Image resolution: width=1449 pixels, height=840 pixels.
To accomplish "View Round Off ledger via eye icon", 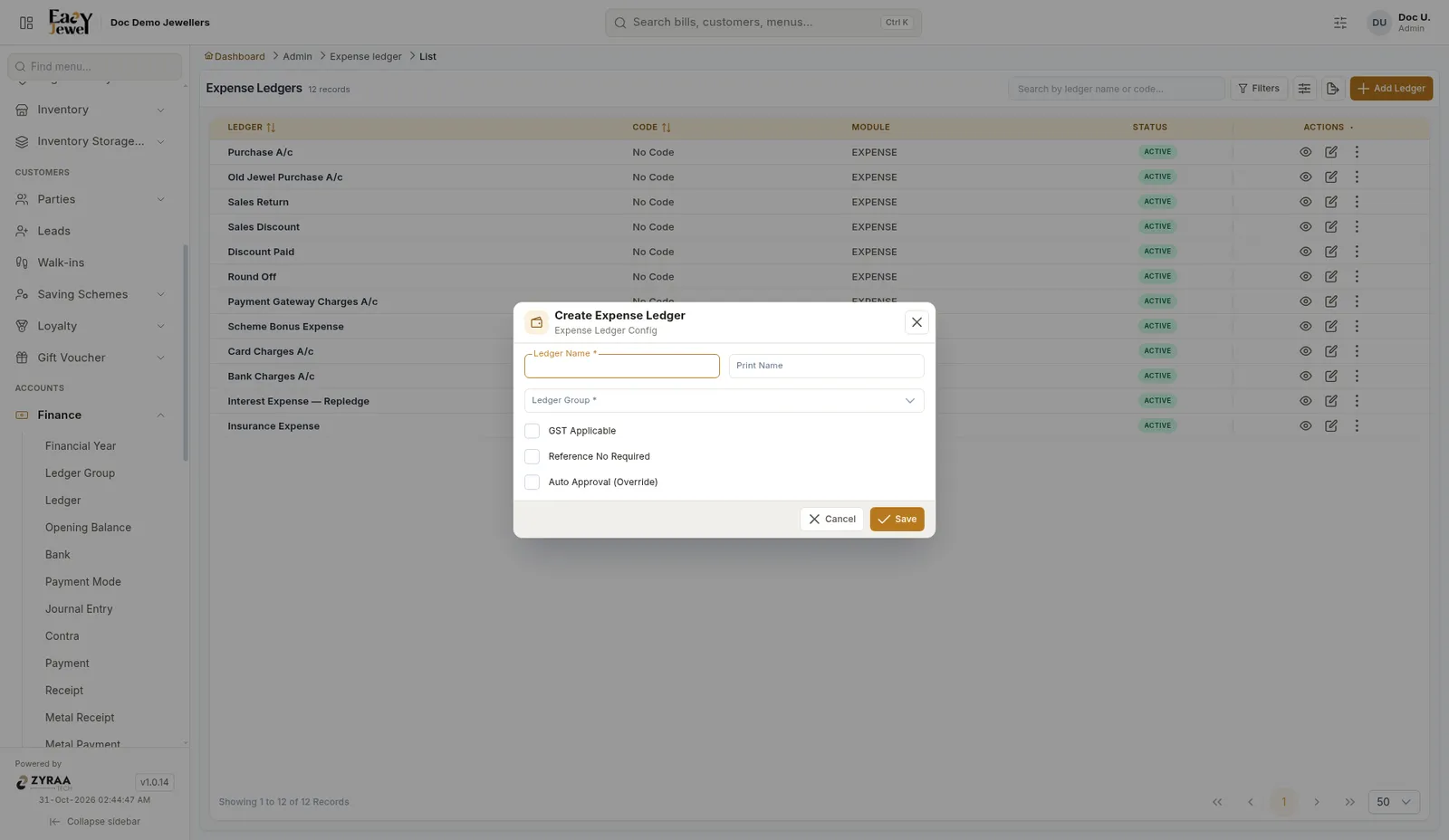I will click(x=1306, y=276).
